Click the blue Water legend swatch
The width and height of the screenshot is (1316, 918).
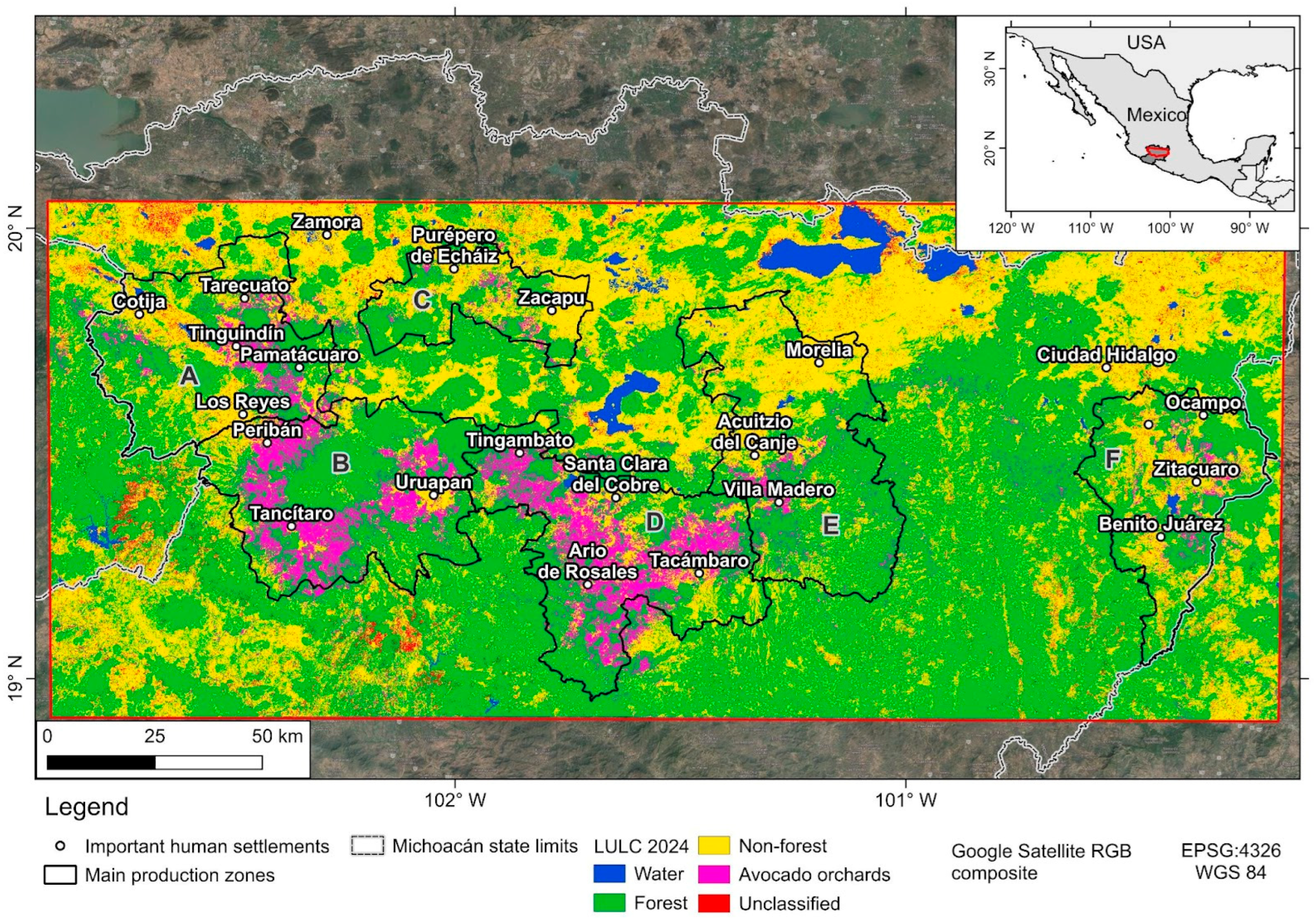[609, 874]
